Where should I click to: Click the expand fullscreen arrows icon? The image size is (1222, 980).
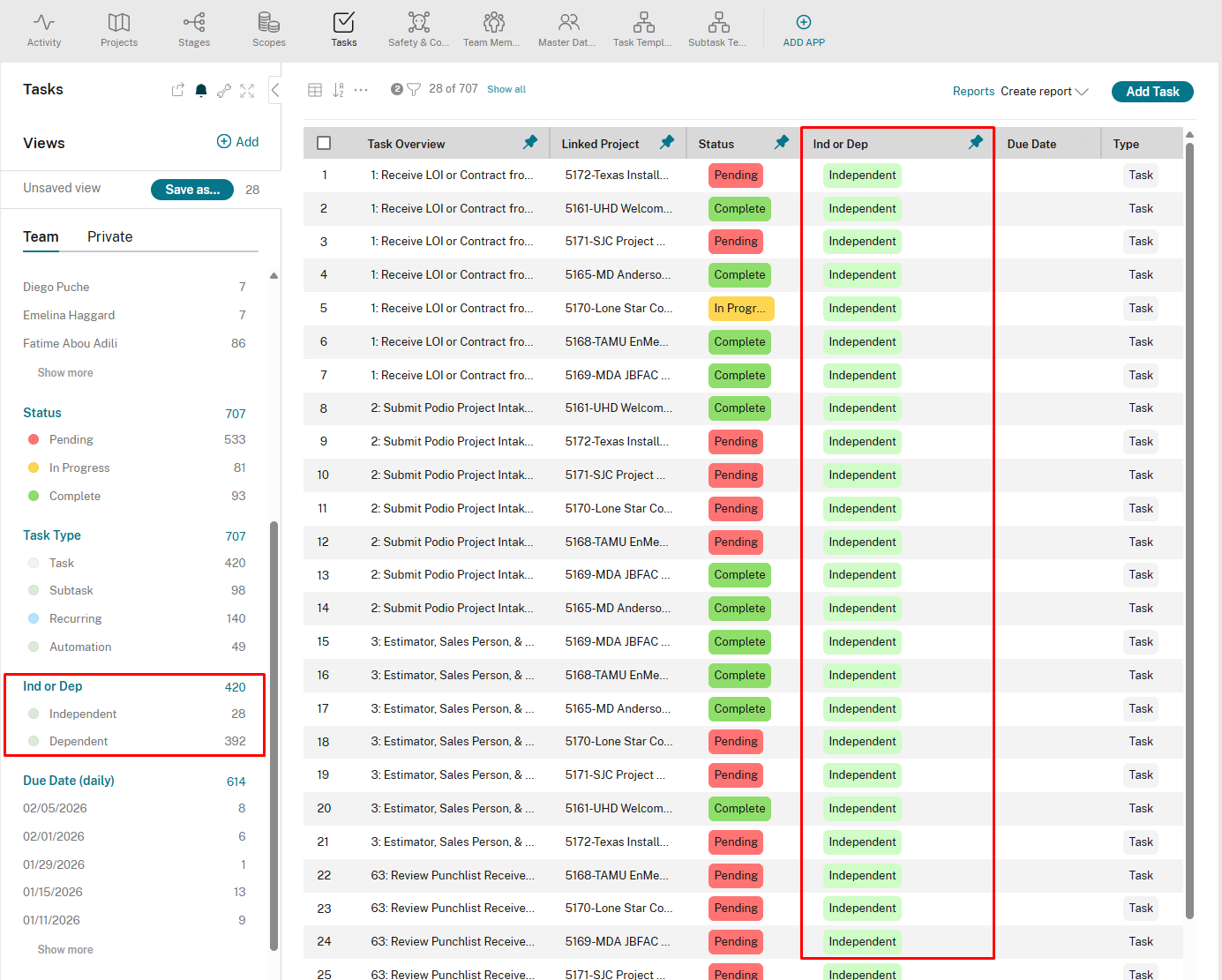coord(247,90)
